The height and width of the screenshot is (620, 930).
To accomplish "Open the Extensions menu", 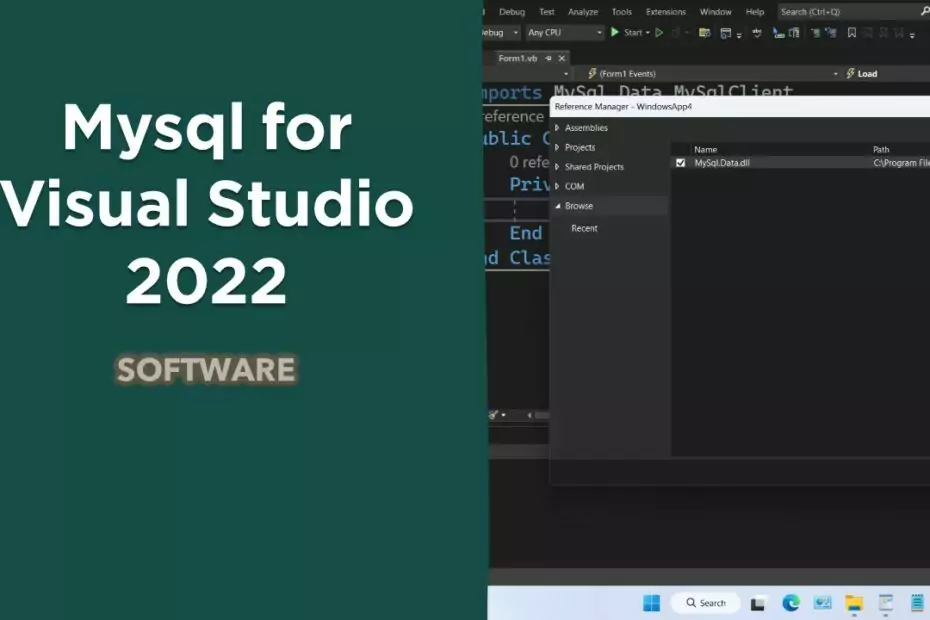I will (x=665, y=12).
